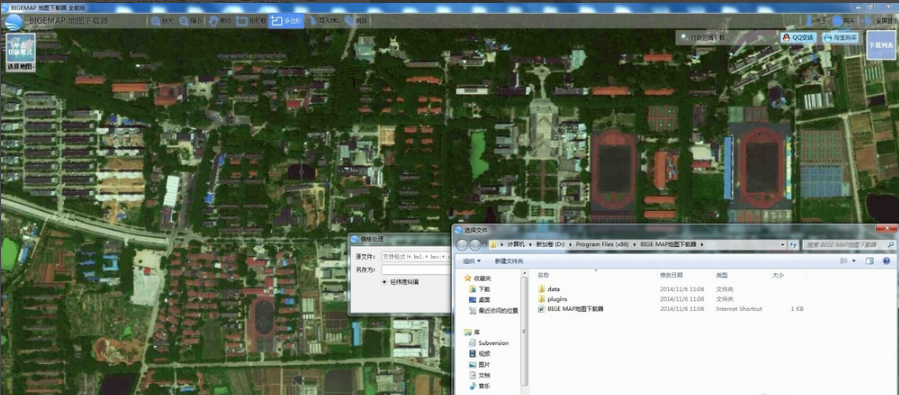Click back arrow in file dialog
Screen dimensions: 899x395
coord(463,245)
